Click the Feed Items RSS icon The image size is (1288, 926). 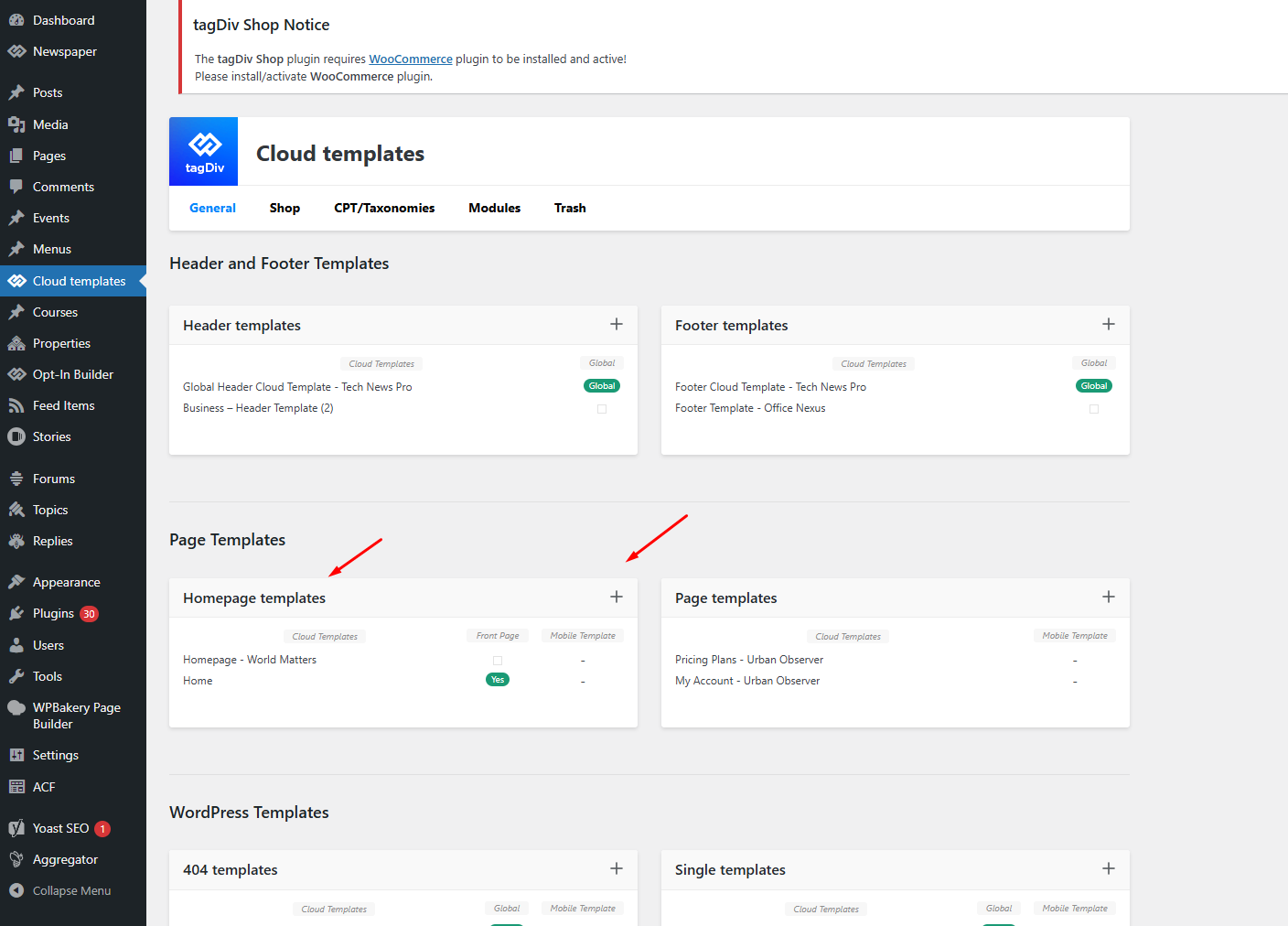[16, 405]
